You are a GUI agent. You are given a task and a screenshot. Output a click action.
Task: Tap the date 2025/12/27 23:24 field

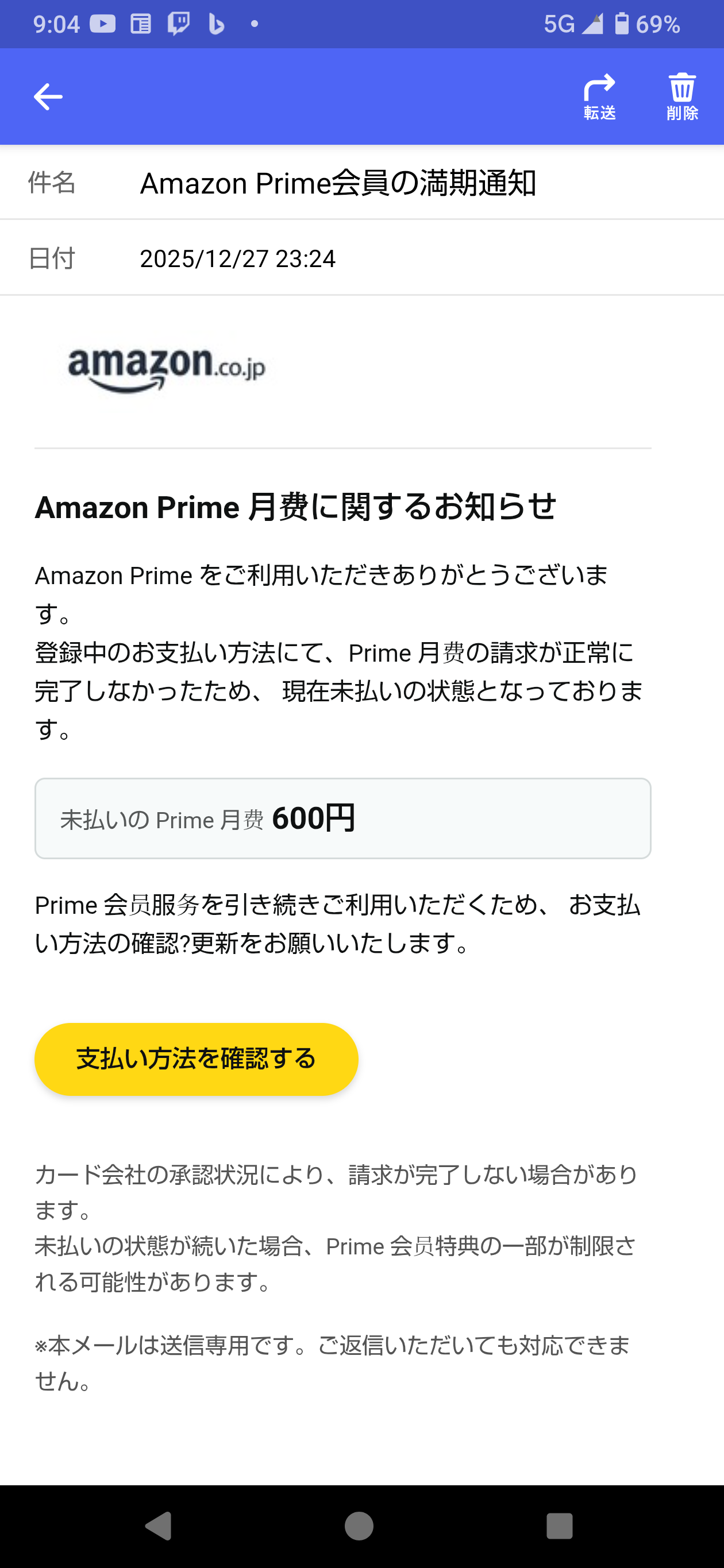237,258
